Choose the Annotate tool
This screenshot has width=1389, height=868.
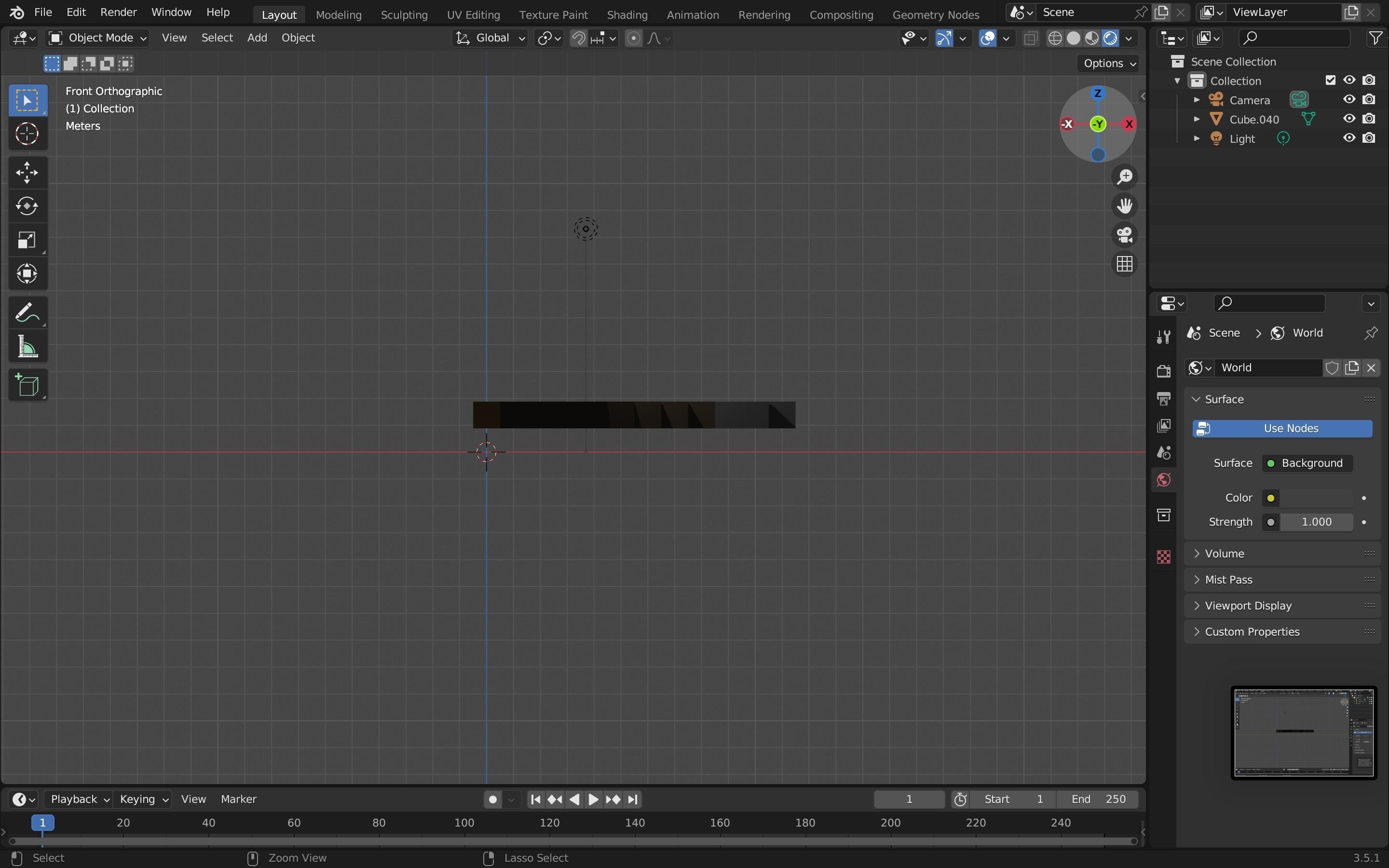pyautogui.click(x=27, y=313)
